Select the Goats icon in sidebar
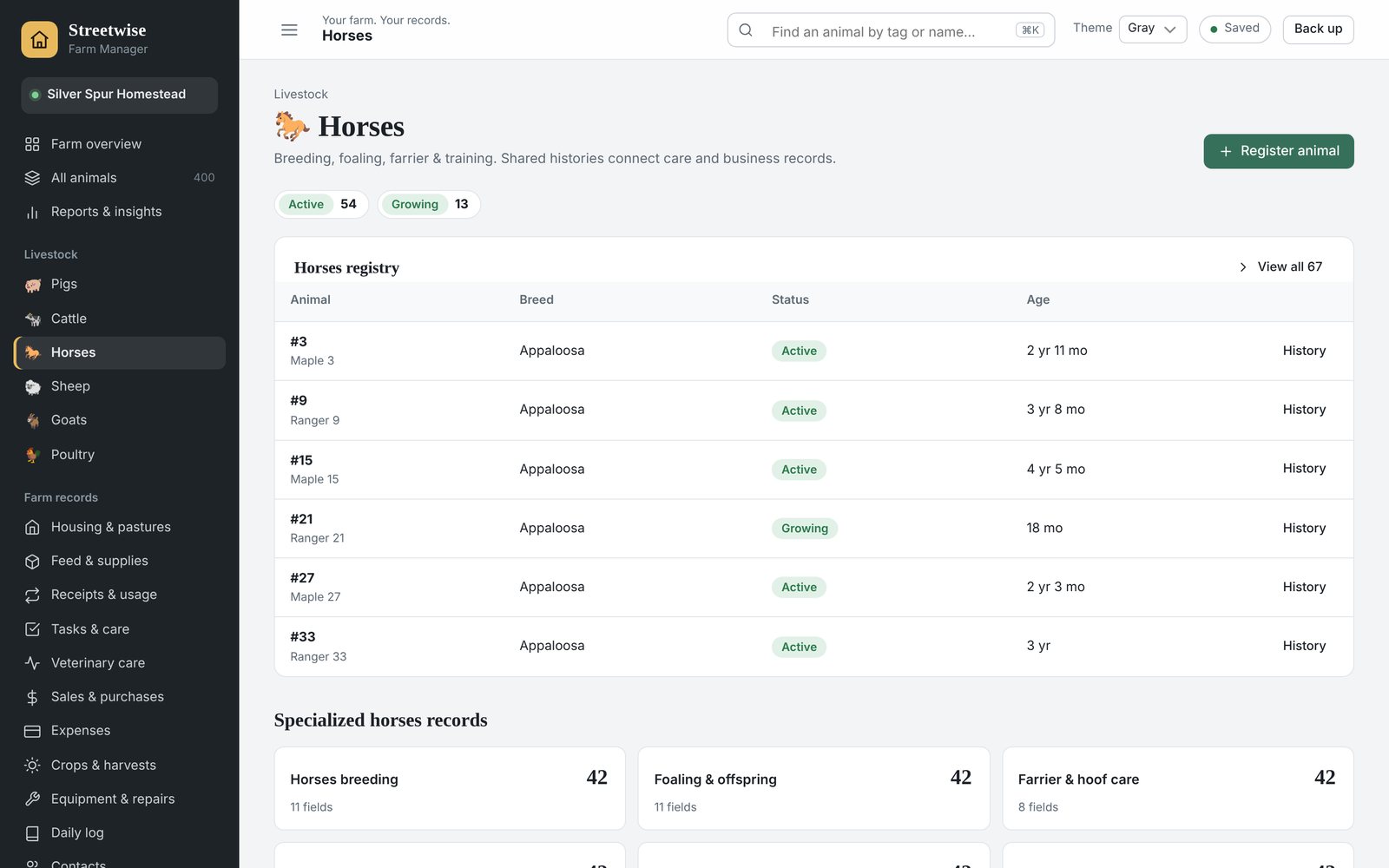The height and width of the screenshot is (868, 1389). click(33, 420)
